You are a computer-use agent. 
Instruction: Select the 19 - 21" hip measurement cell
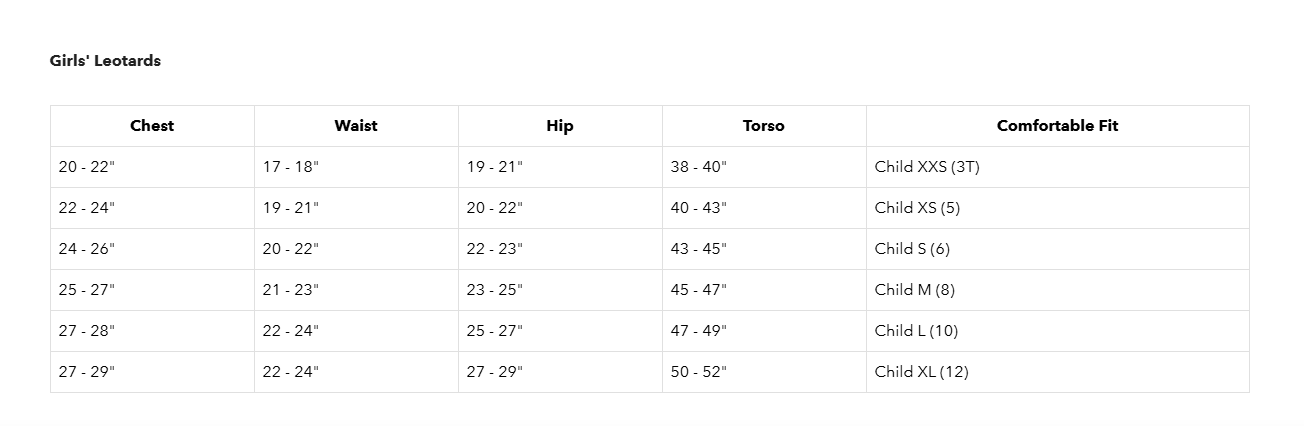click(x=495, y=167)
